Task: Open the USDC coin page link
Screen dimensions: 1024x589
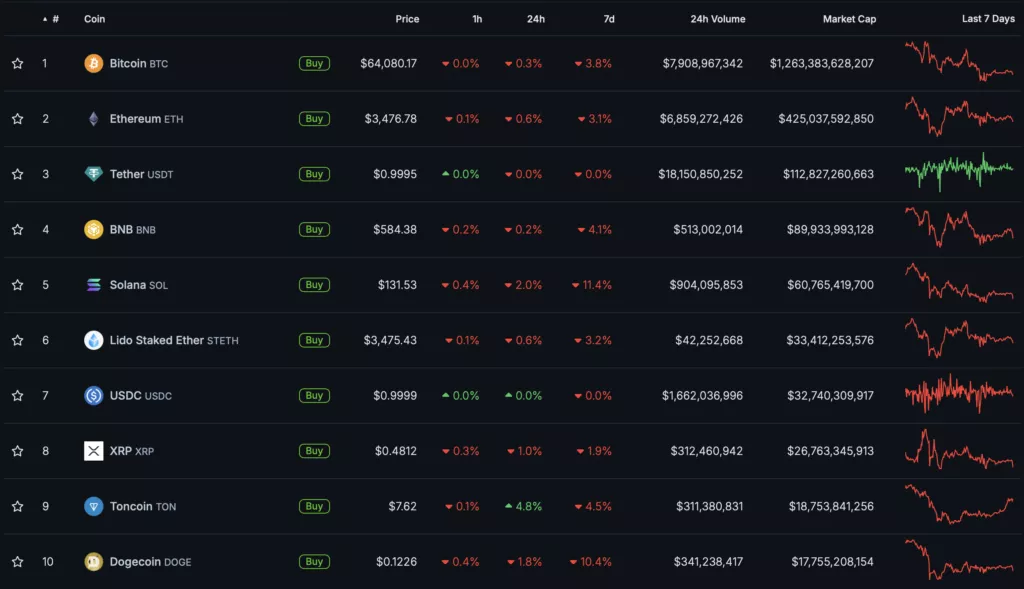Action: pos(140,396)
